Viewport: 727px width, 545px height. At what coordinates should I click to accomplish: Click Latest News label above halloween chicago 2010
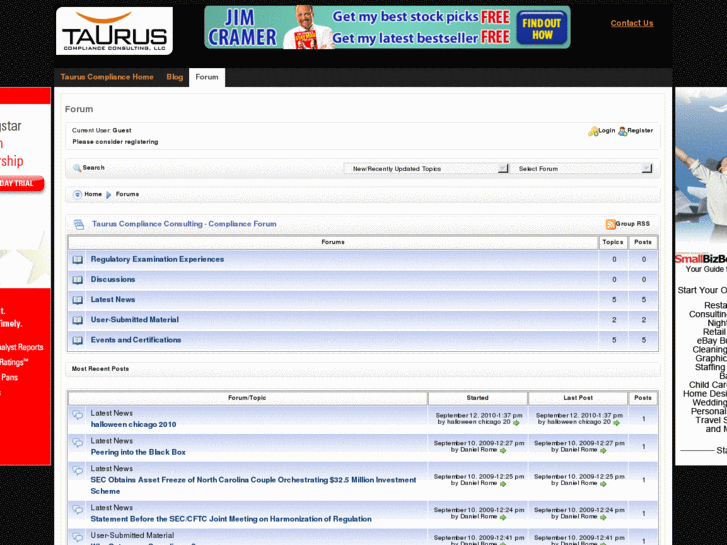(111, 413)
